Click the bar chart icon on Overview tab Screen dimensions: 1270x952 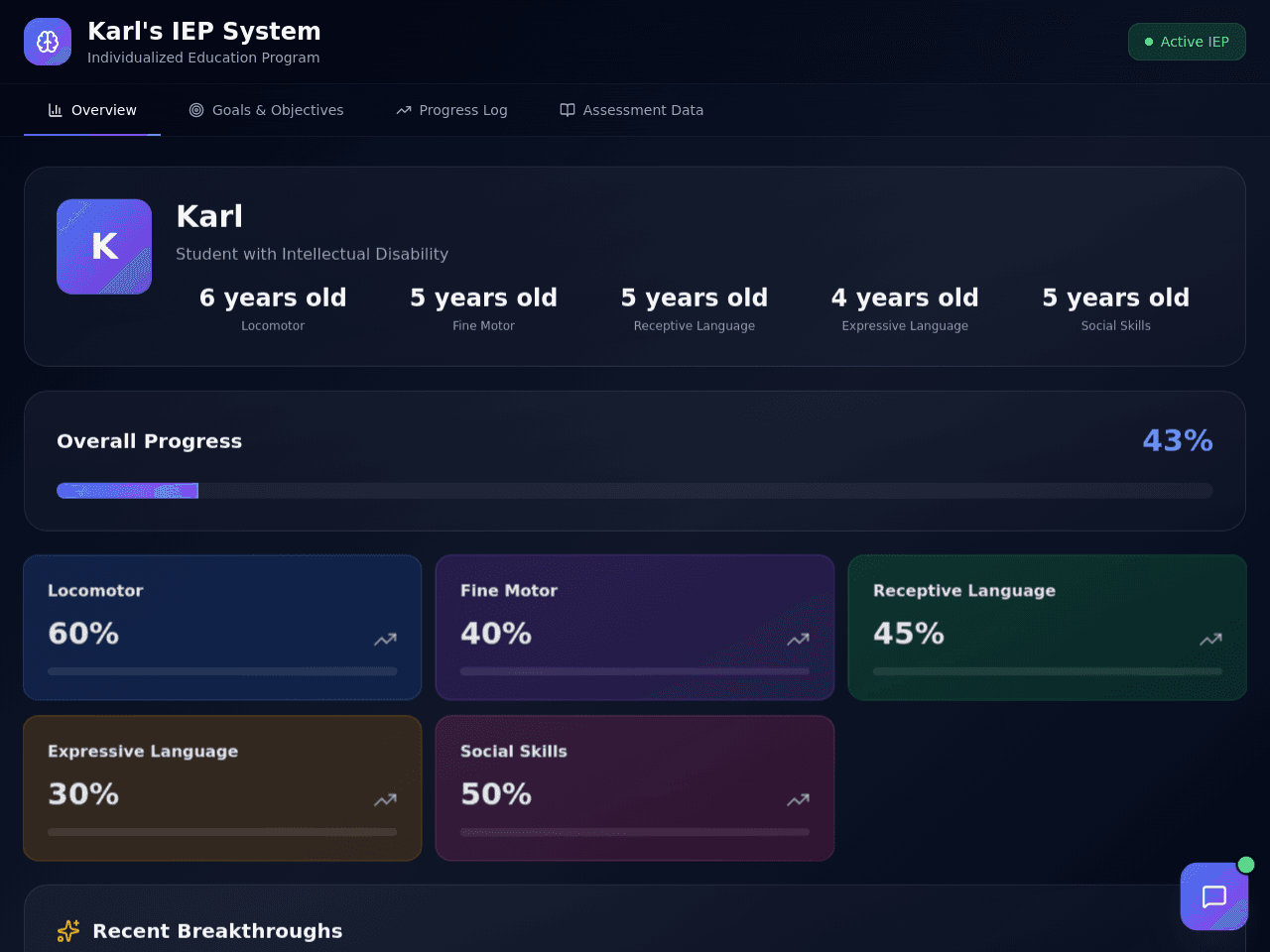56,110
